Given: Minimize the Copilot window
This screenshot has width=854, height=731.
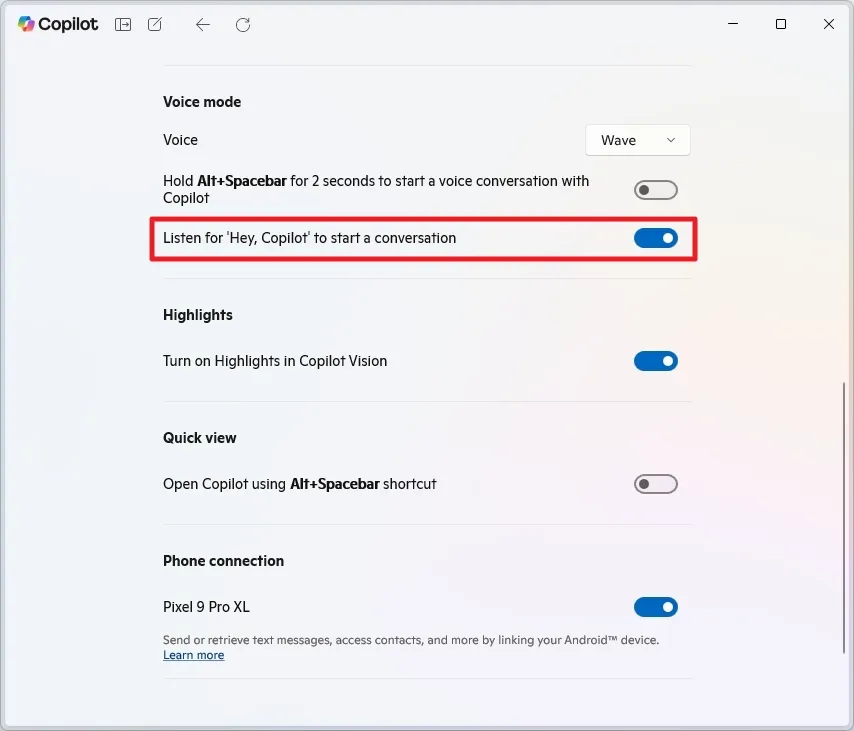Looking at the screenshot, I should (x=732, y=24).
